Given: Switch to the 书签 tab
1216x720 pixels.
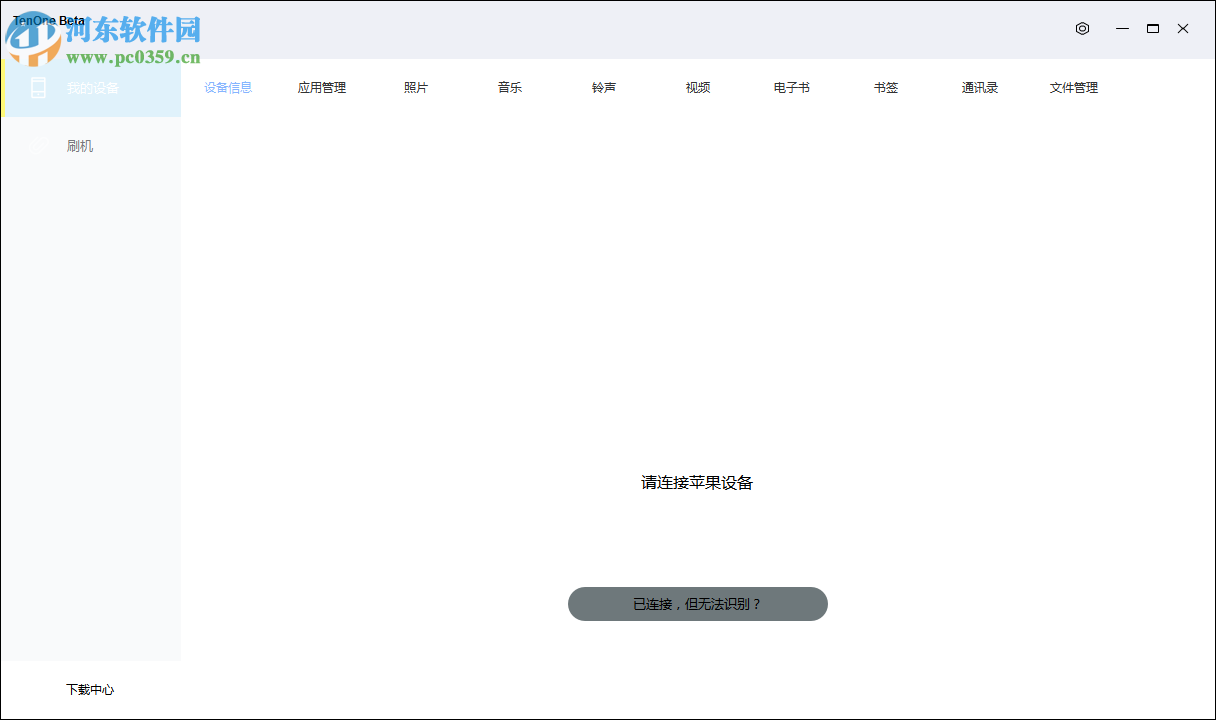Looking at the screenshot, I should coord(884,87).
